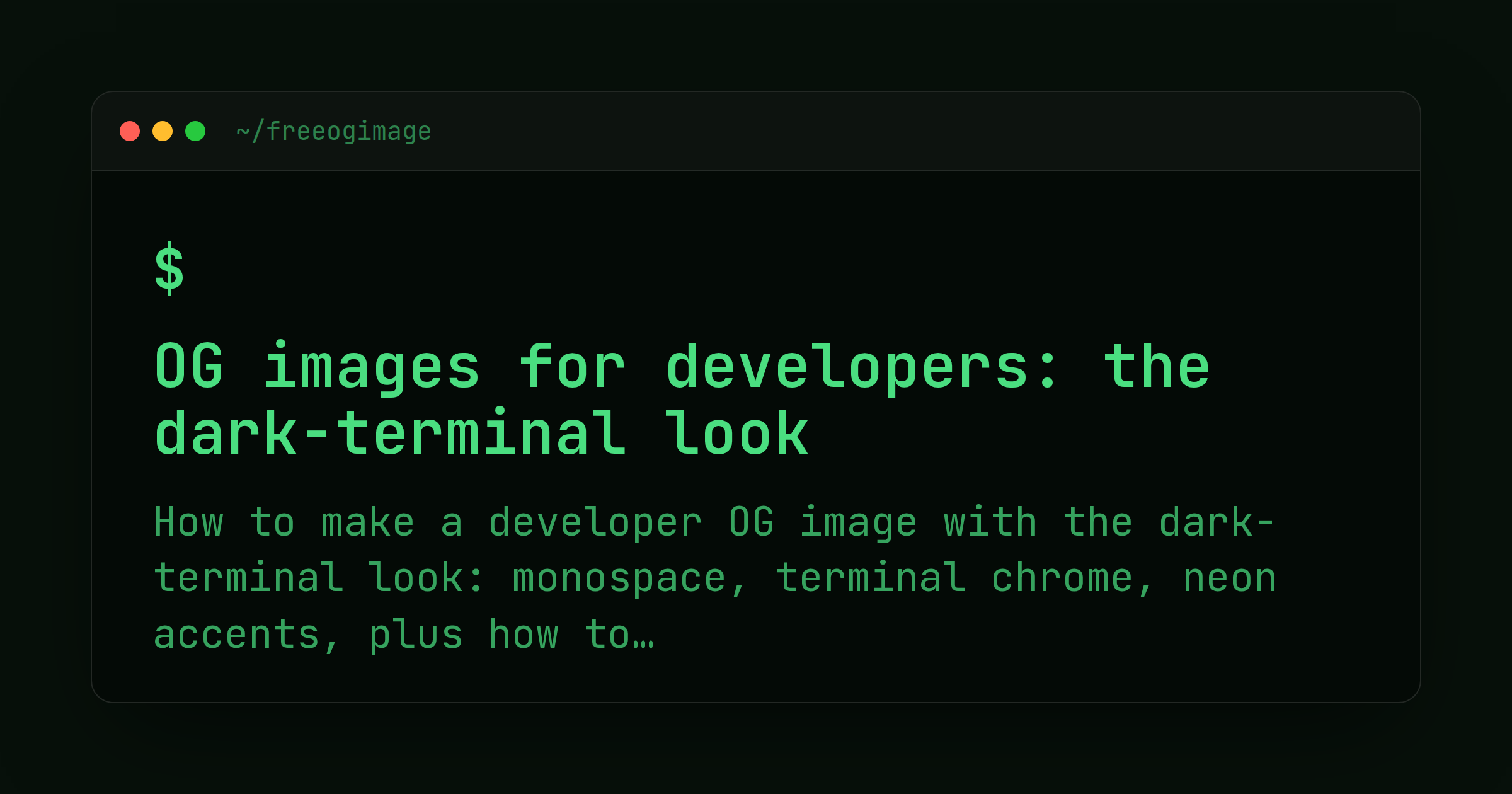Viewport: 1512px width, 794px height.
Task: Click "chrome," in the description
Action: tap(1072, 578)
